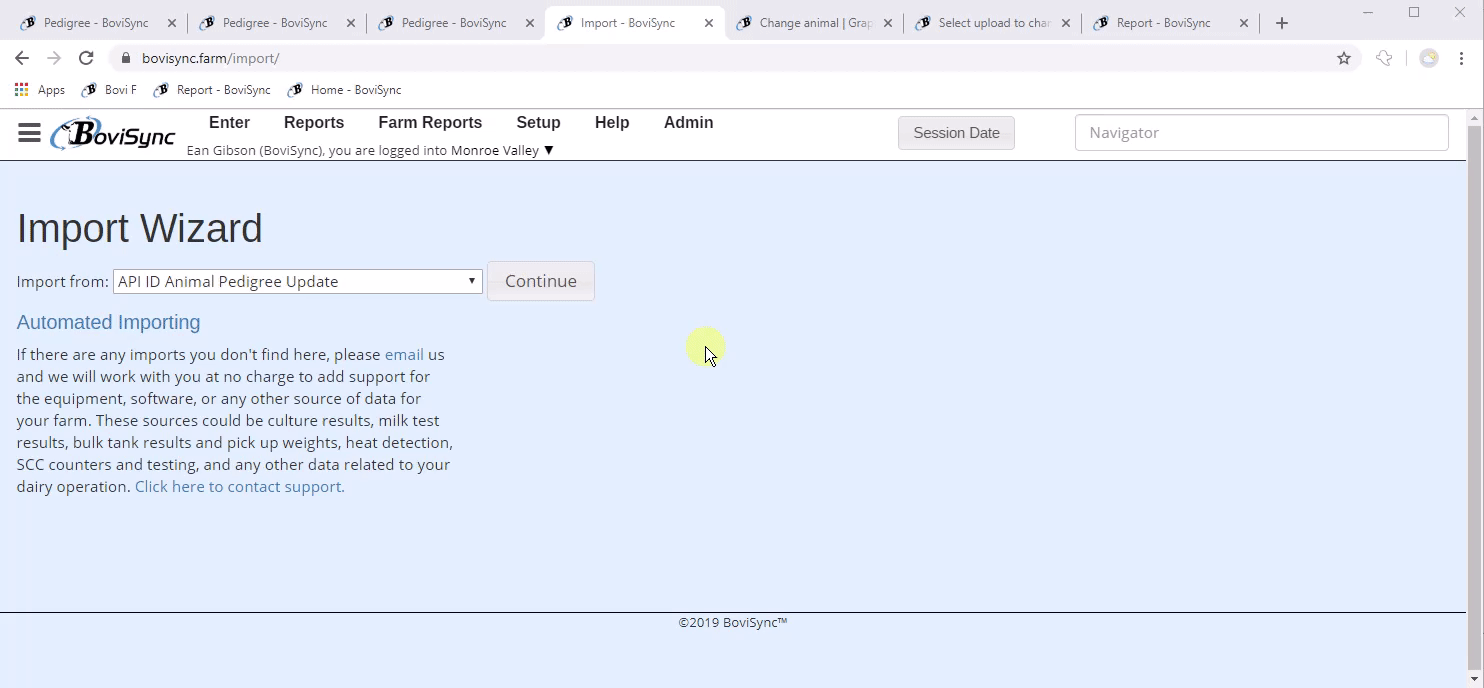This screenshot has width=1484, height=688.
Task: Open the Help menu
Action: [612, 122]
